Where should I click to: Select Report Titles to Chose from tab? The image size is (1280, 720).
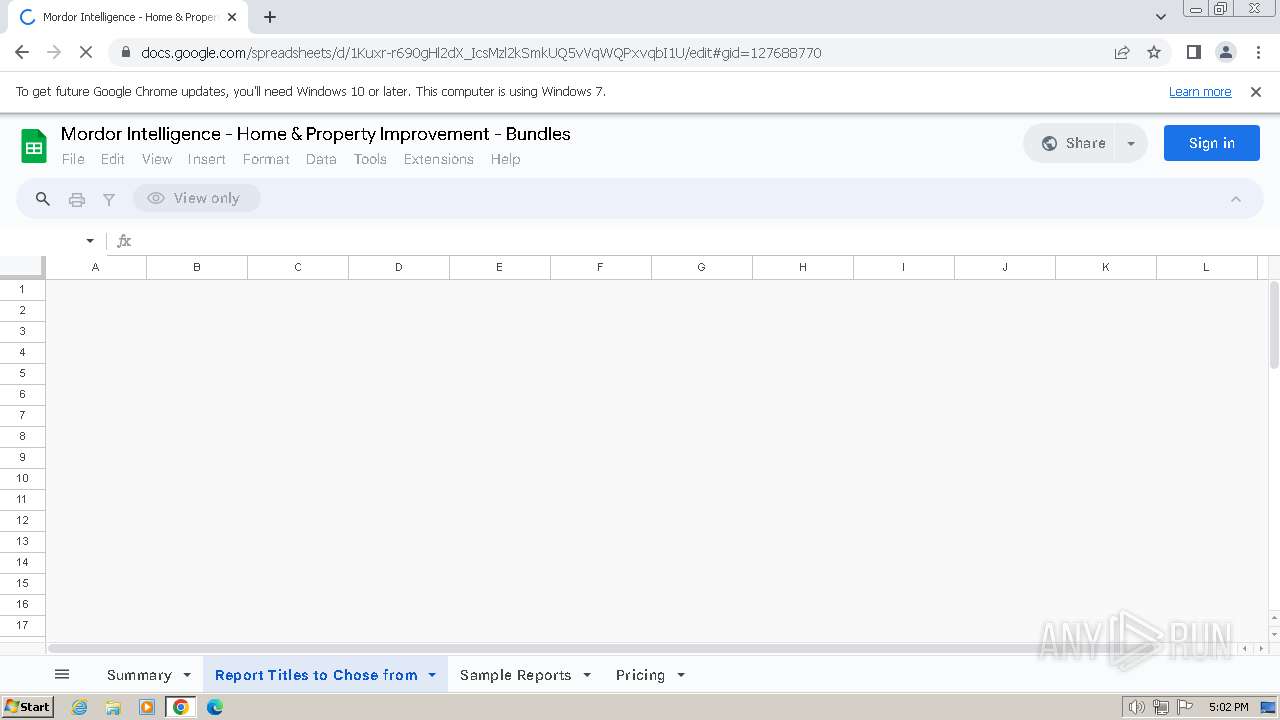(x=316, y=675)
